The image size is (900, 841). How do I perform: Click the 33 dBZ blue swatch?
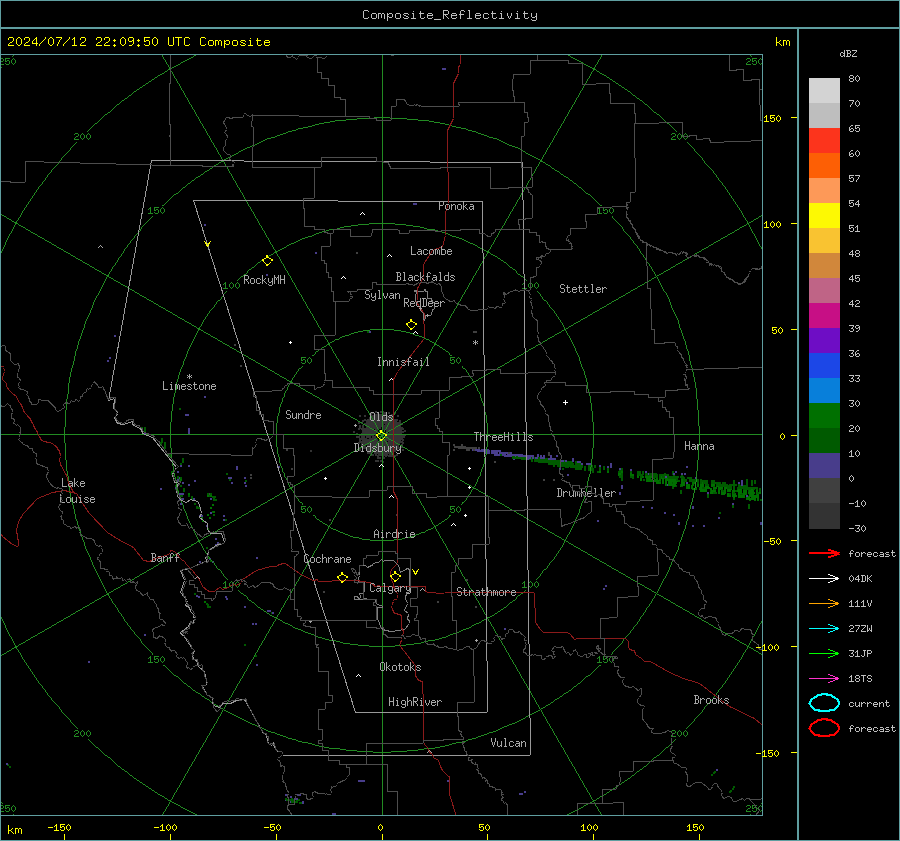pos(824,366)
